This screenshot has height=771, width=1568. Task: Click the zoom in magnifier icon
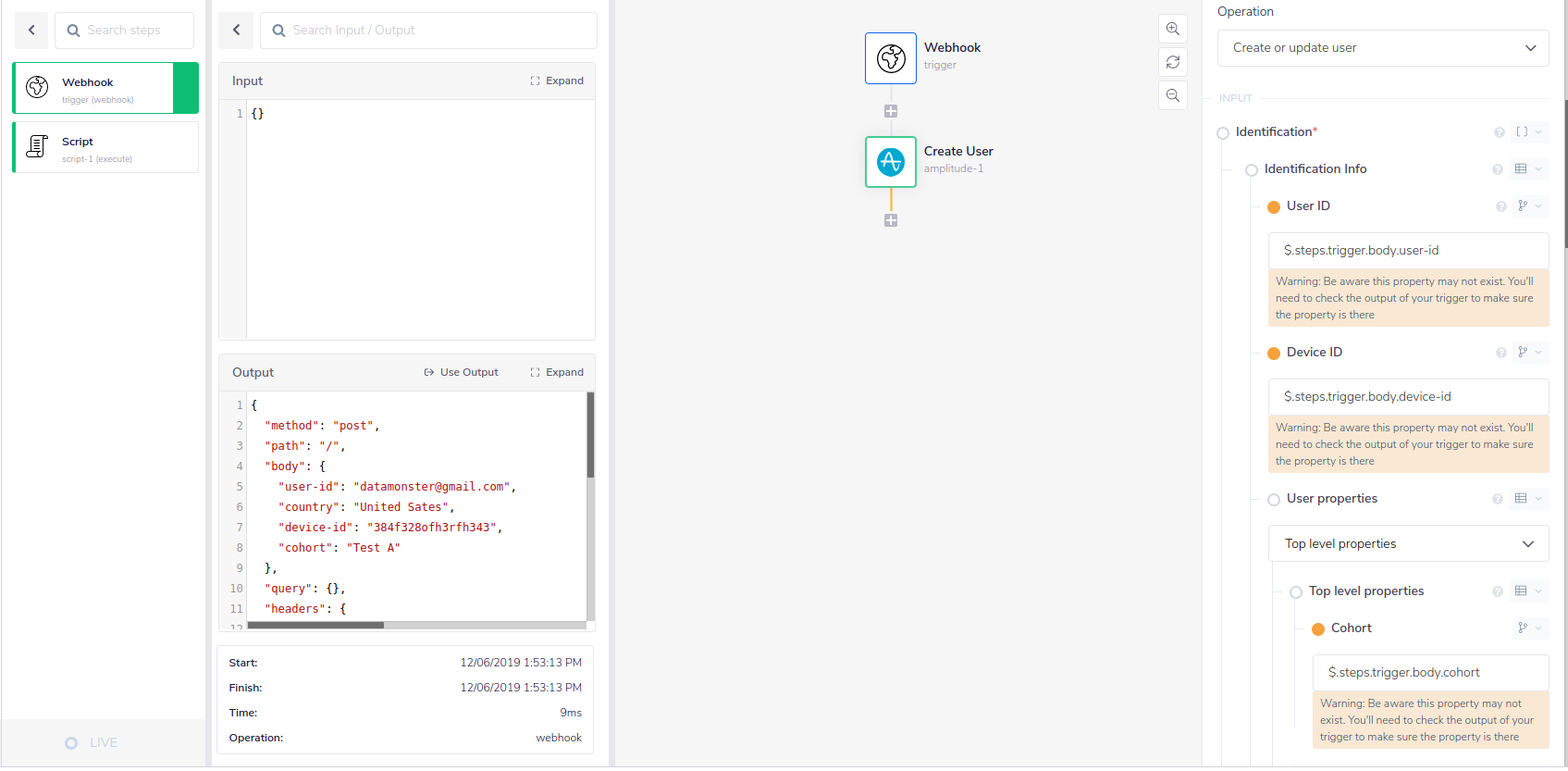coord(1172,29)
